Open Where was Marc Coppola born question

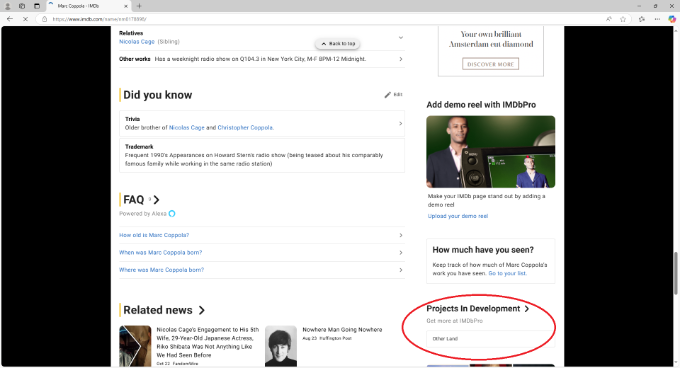(x=161, y=270)
